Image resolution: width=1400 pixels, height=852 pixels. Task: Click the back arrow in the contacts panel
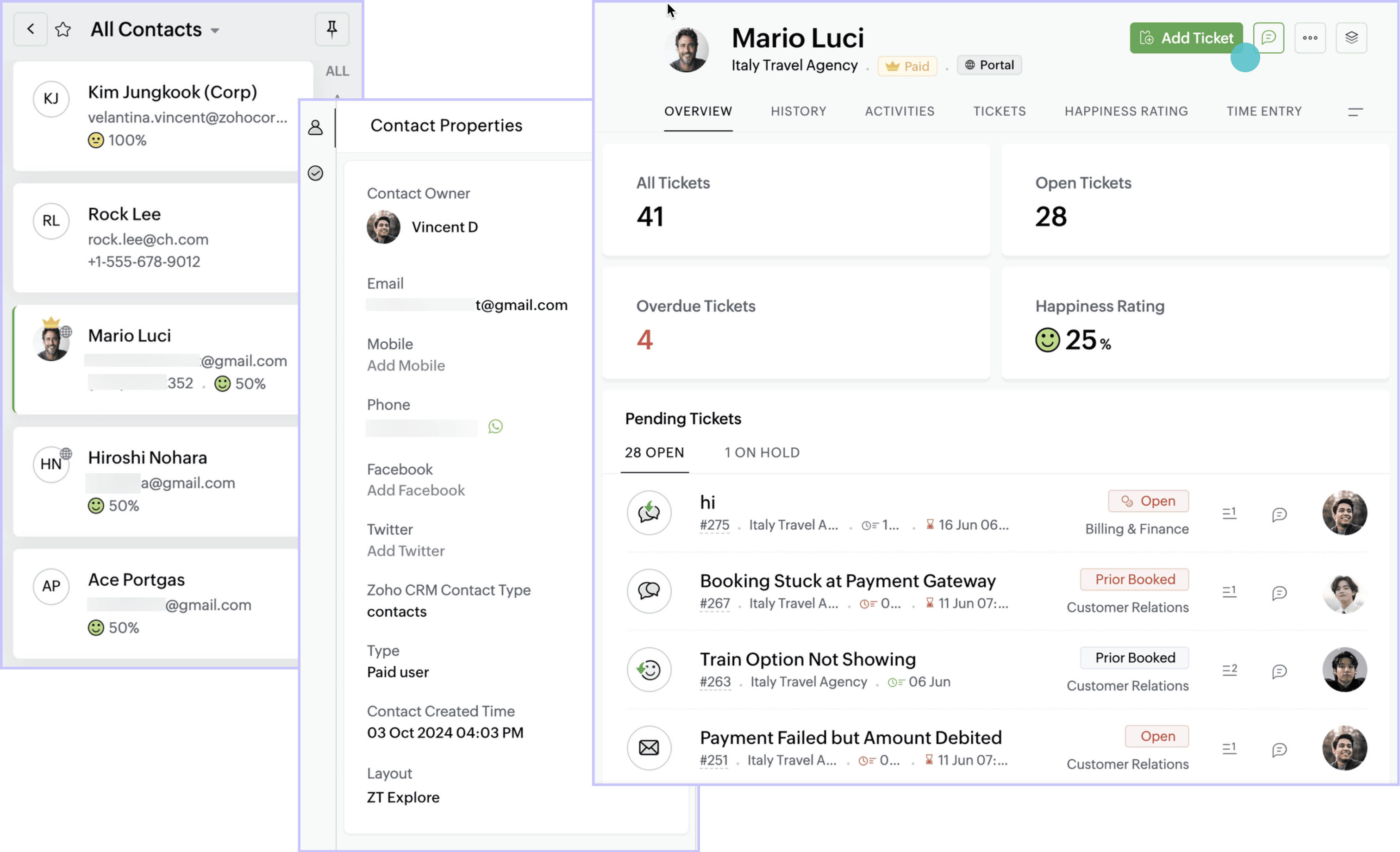[31, 29]
